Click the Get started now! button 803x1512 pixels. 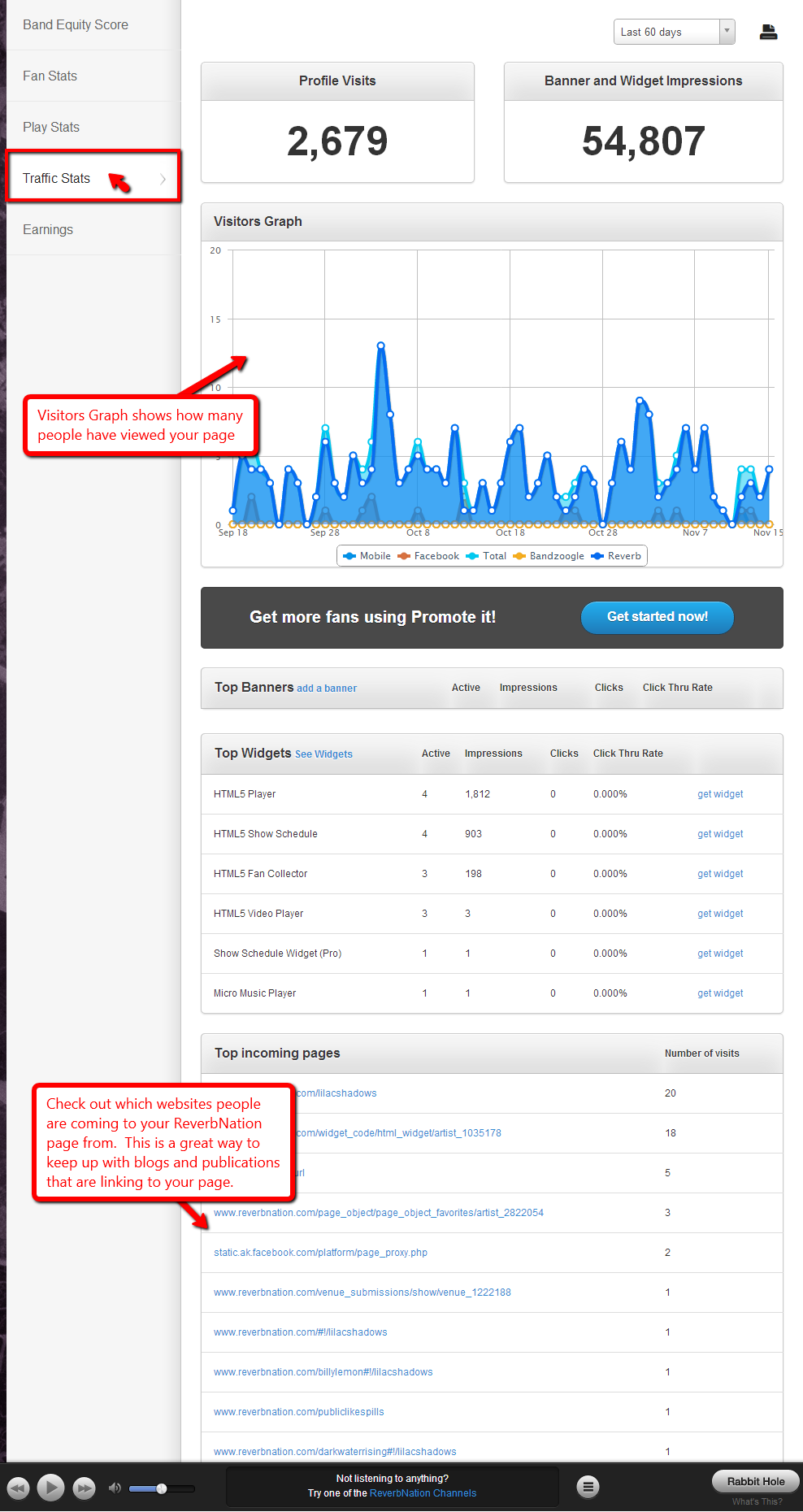tap(657, 617)
